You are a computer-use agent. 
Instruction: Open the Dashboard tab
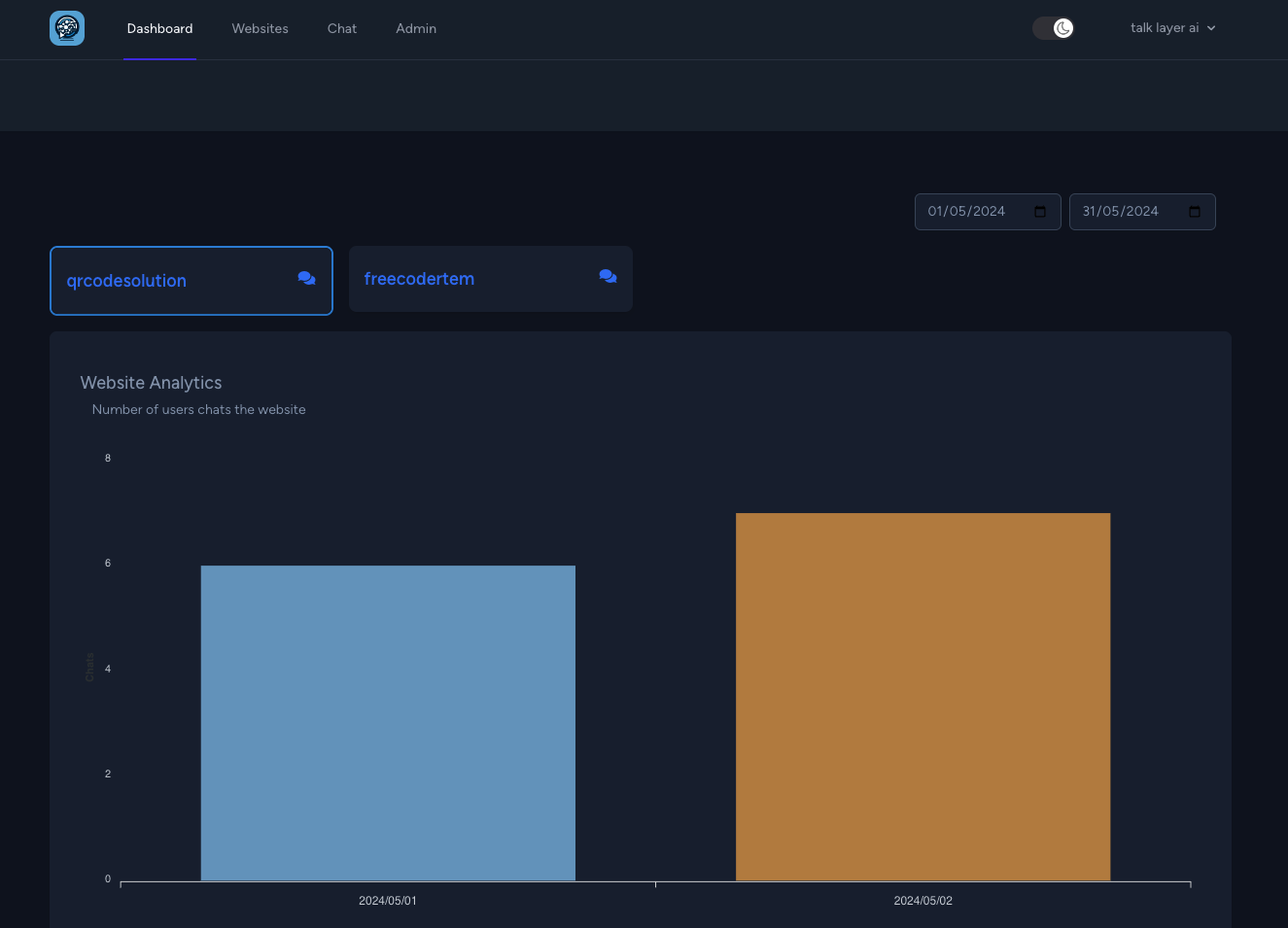(159, 29)
